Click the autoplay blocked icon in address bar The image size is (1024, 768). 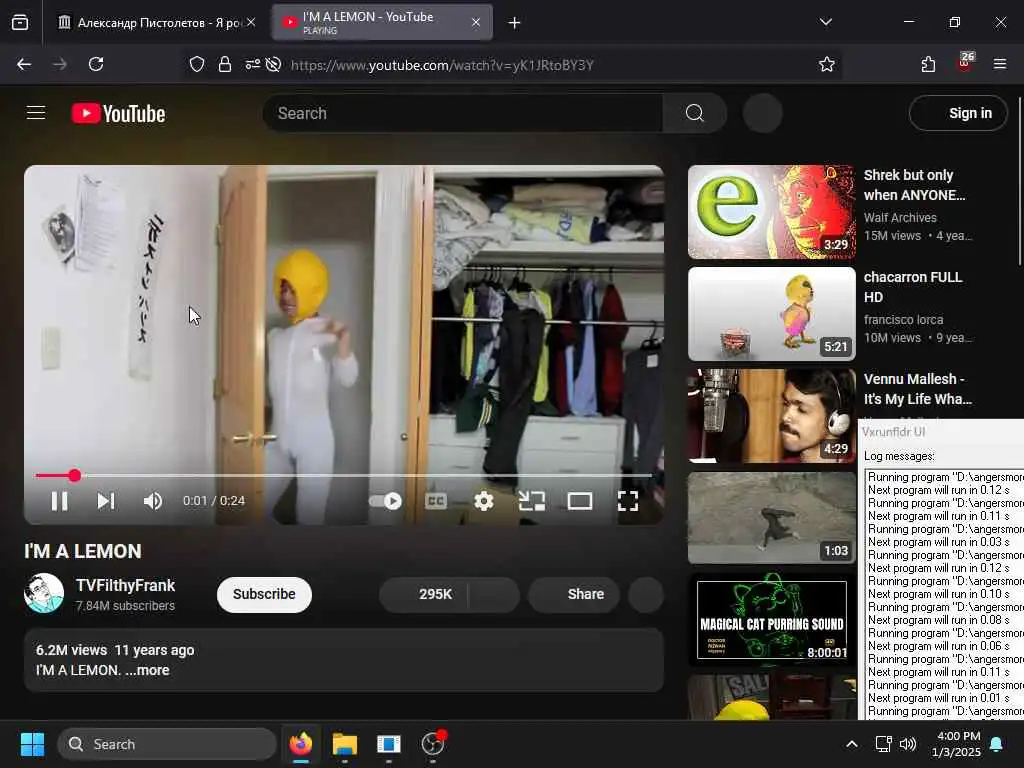click(274, 64)
